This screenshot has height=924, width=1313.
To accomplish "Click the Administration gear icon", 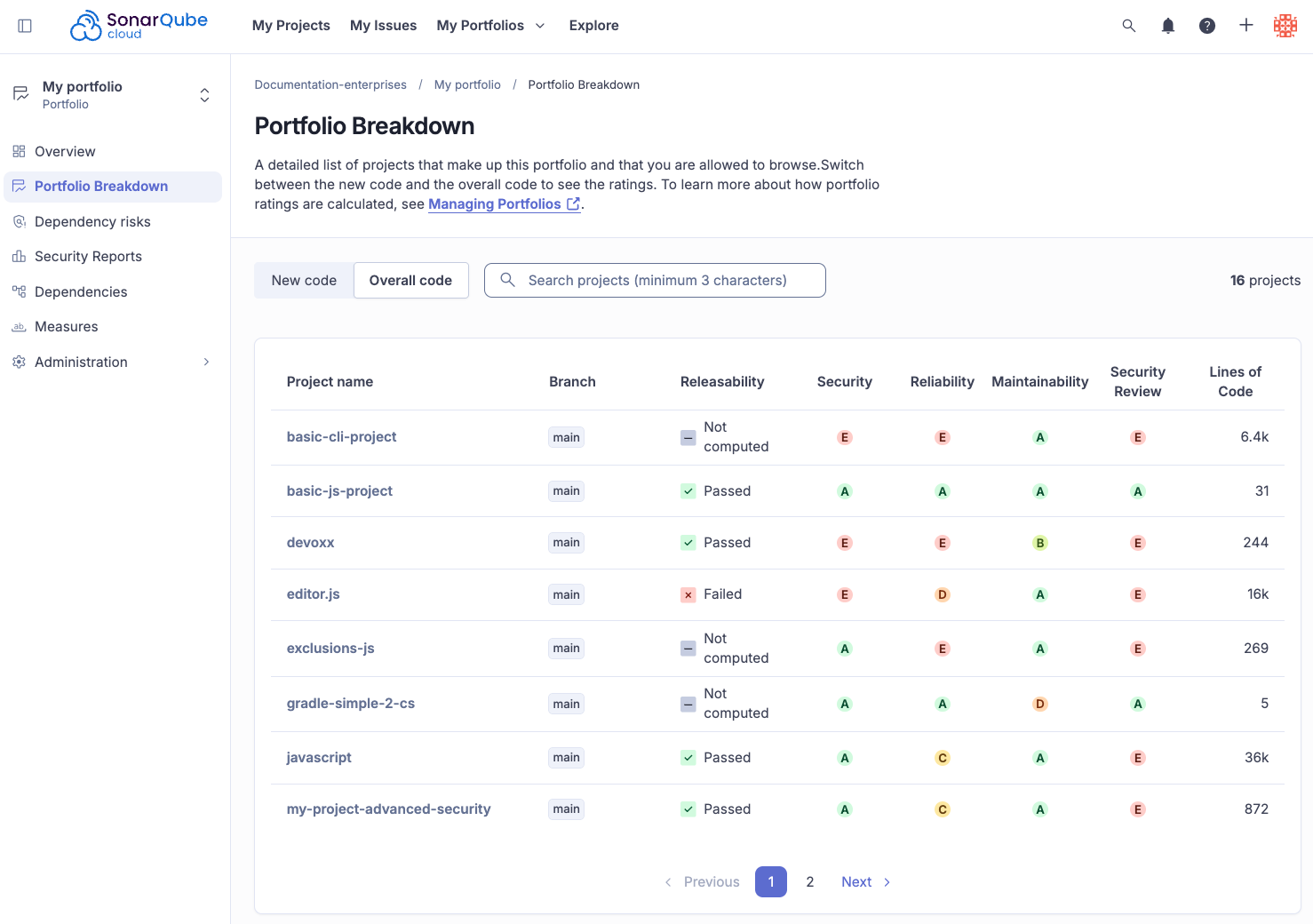I will pyautogui.click(x=19, y=362).
